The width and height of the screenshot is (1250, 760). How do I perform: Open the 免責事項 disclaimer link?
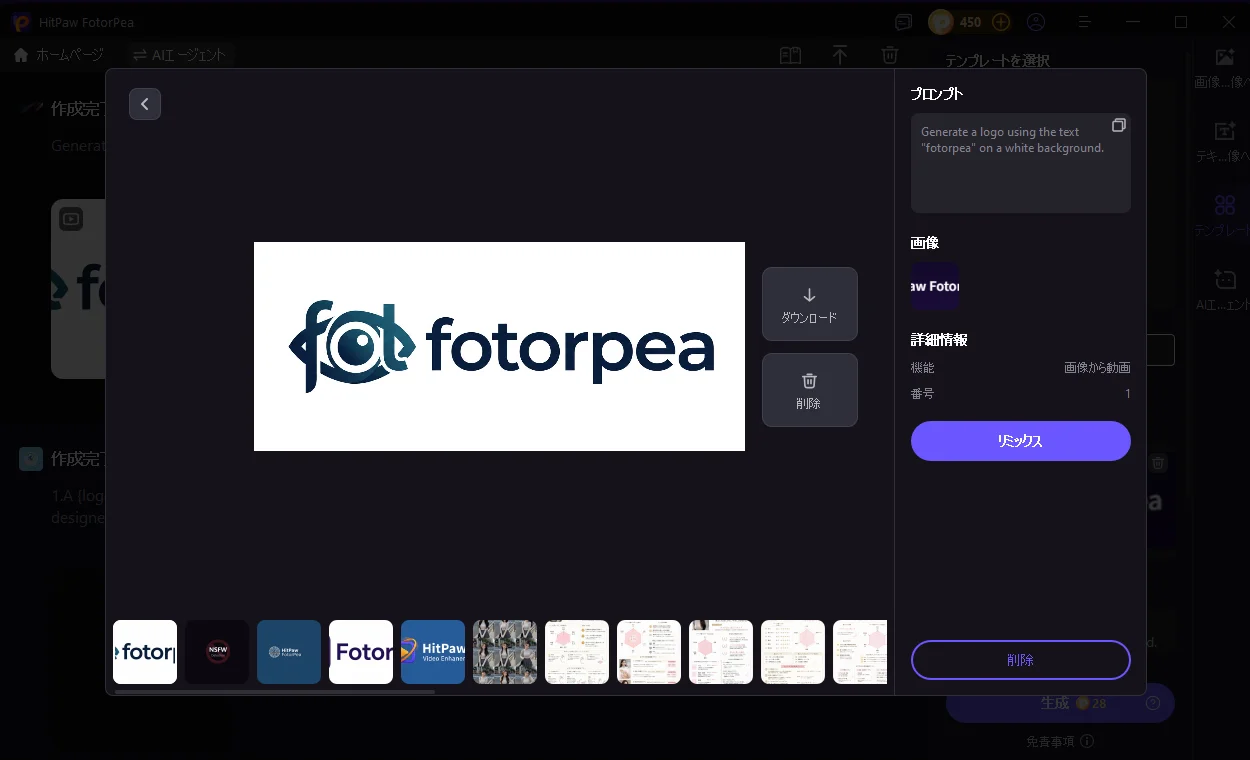pyautogui.click(x=1059, y=741)
